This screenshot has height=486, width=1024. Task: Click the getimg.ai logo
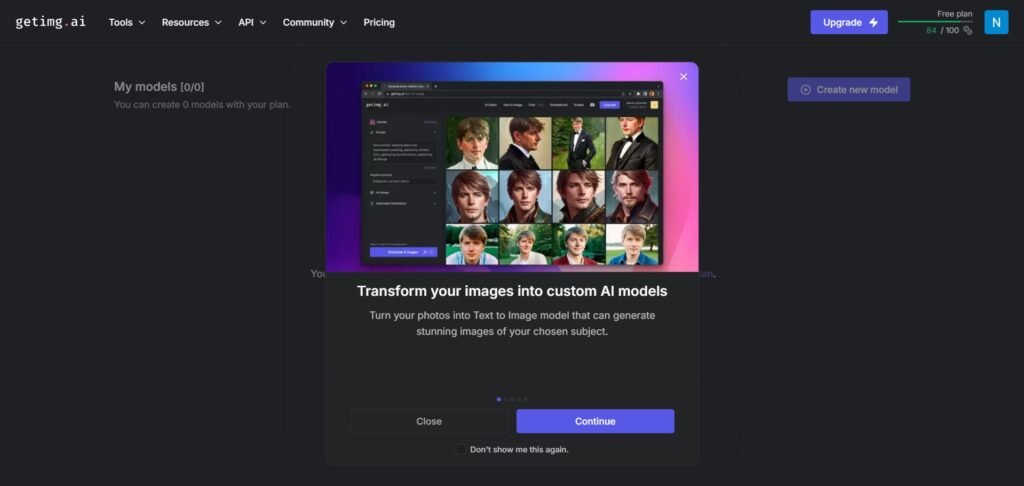(x=51, y=22)
